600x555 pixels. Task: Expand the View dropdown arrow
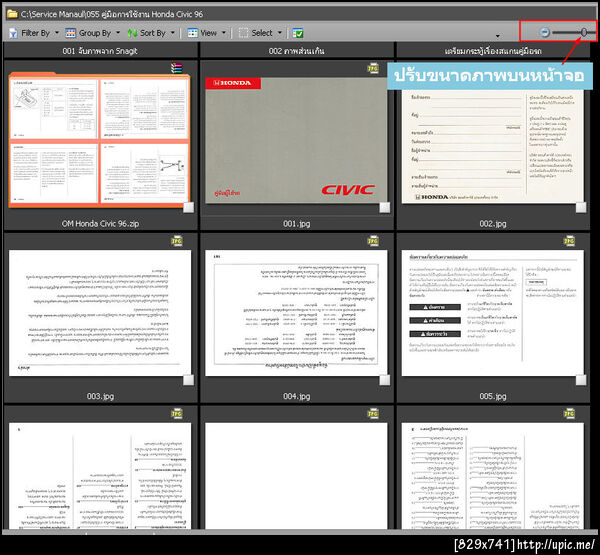tap(223, 33)
